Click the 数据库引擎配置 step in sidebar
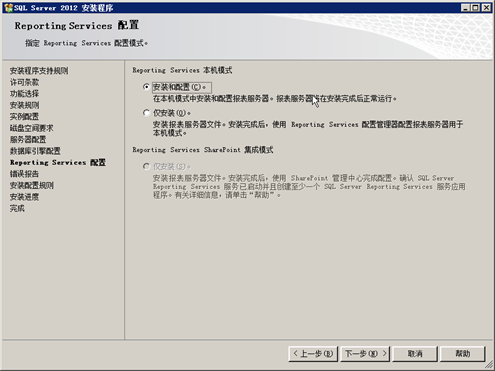495x371 pixels. tap(35, 151)
